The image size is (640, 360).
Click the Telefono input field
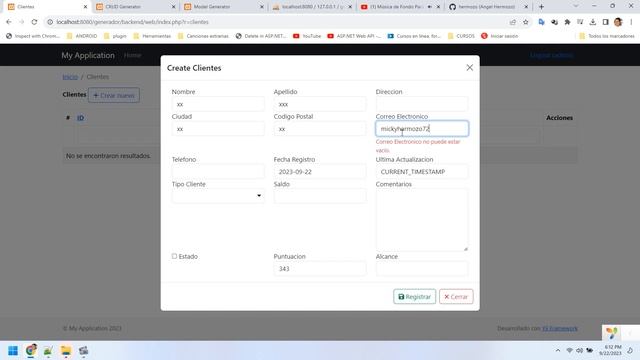tap(218, 172)
